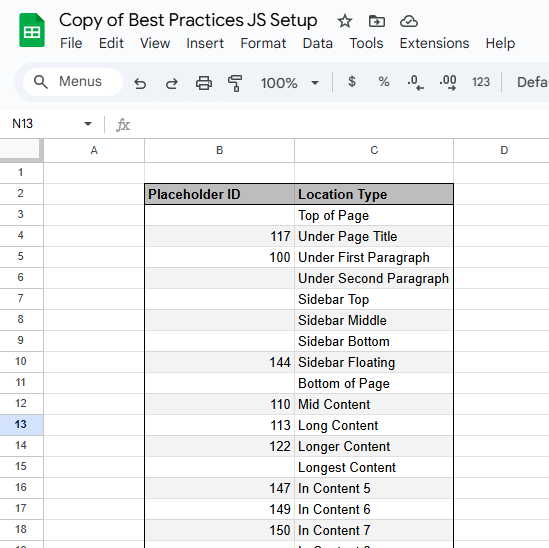549x548 pixels.
Task: Open the Extensions menu
Action: click(x=434, y=43)
